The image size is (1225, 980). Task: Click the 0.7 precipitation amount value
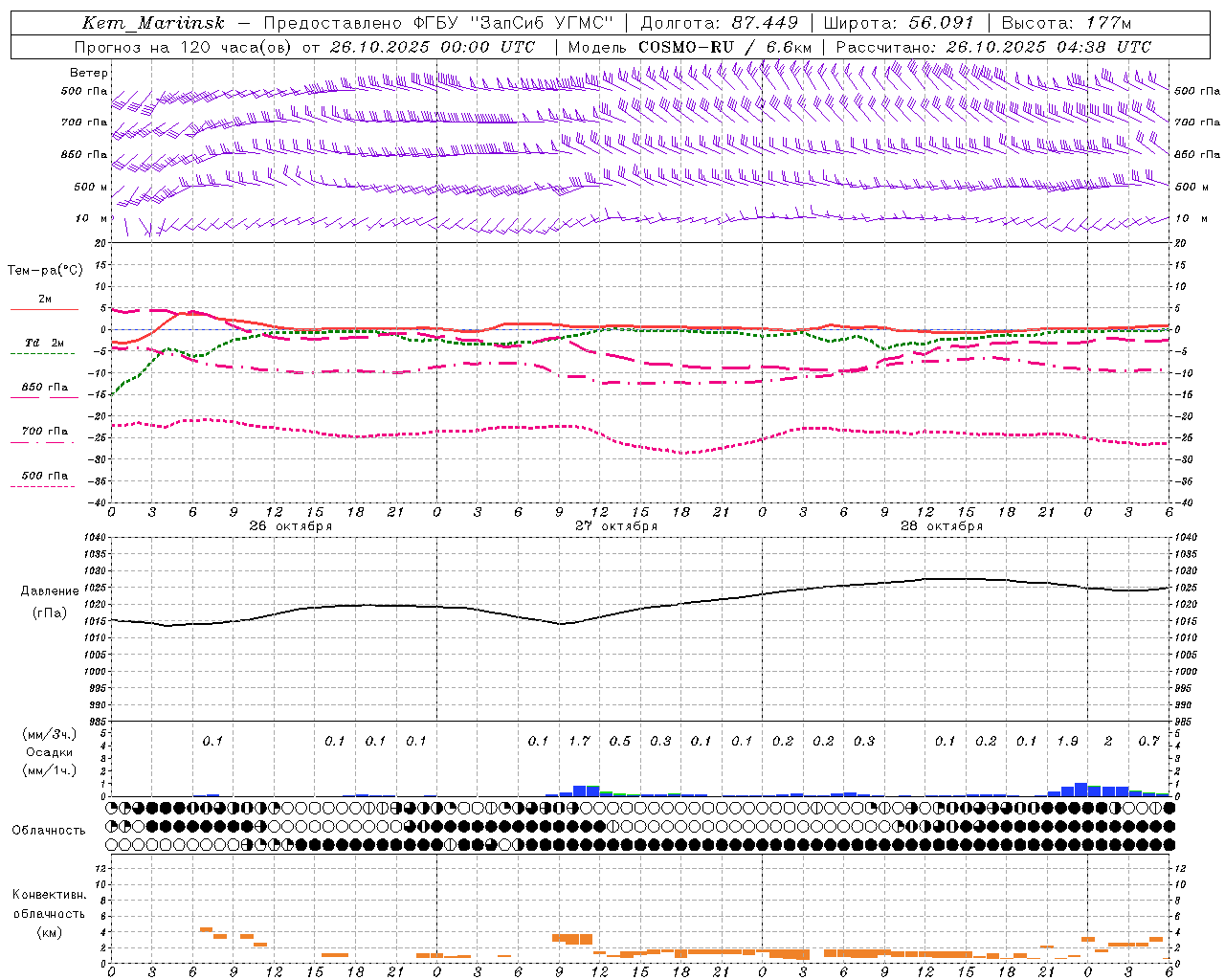point(1148,741)
